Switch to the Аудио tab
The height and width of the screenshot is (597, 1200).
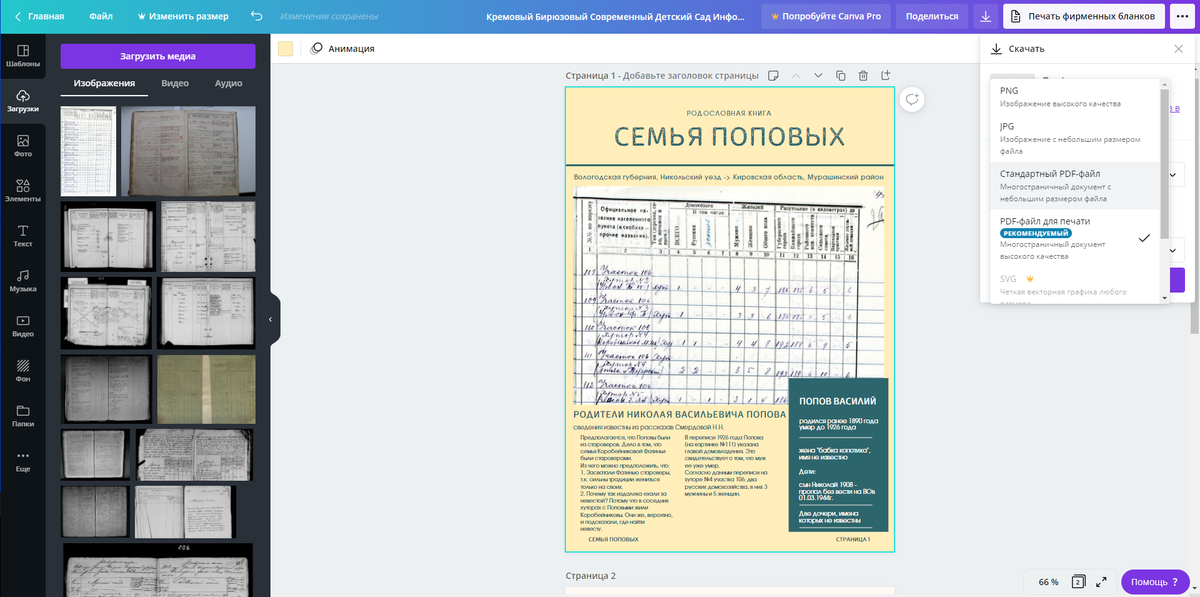tap(228, 83)
